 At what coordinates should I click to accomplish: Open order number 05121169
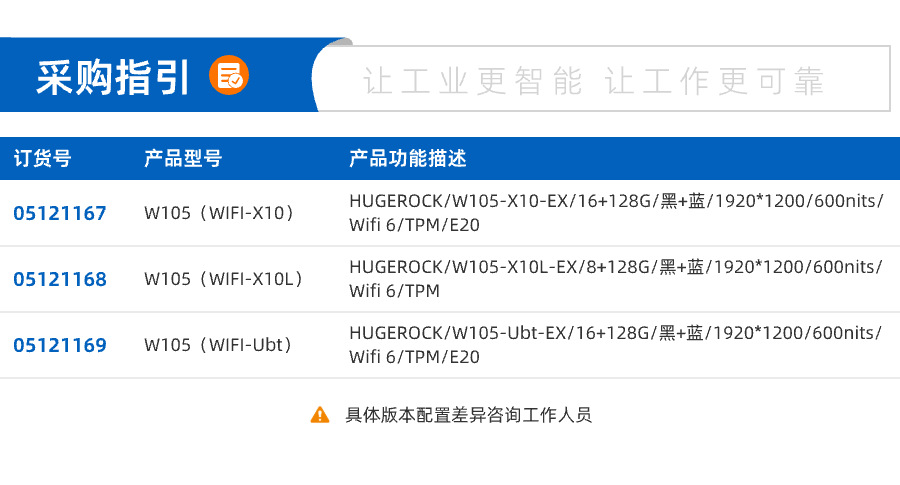point(60,345)
